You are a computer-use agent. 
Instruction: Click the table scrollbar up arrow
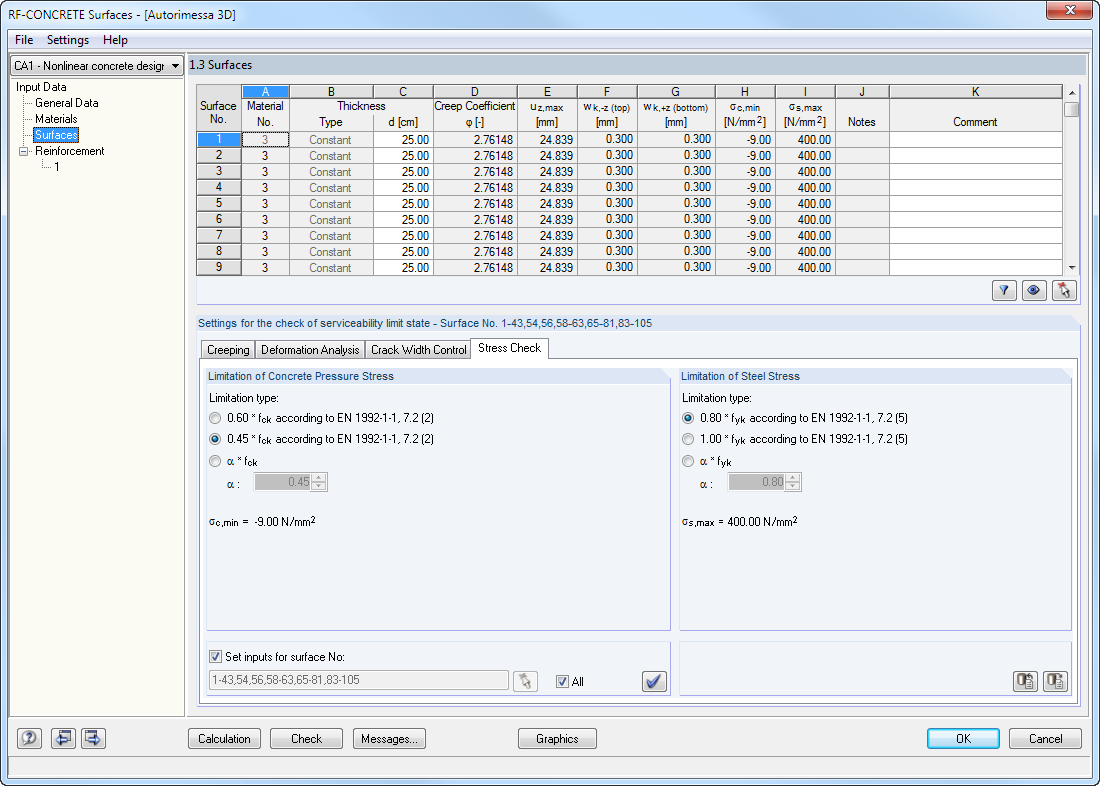(x=1072, y=92)
